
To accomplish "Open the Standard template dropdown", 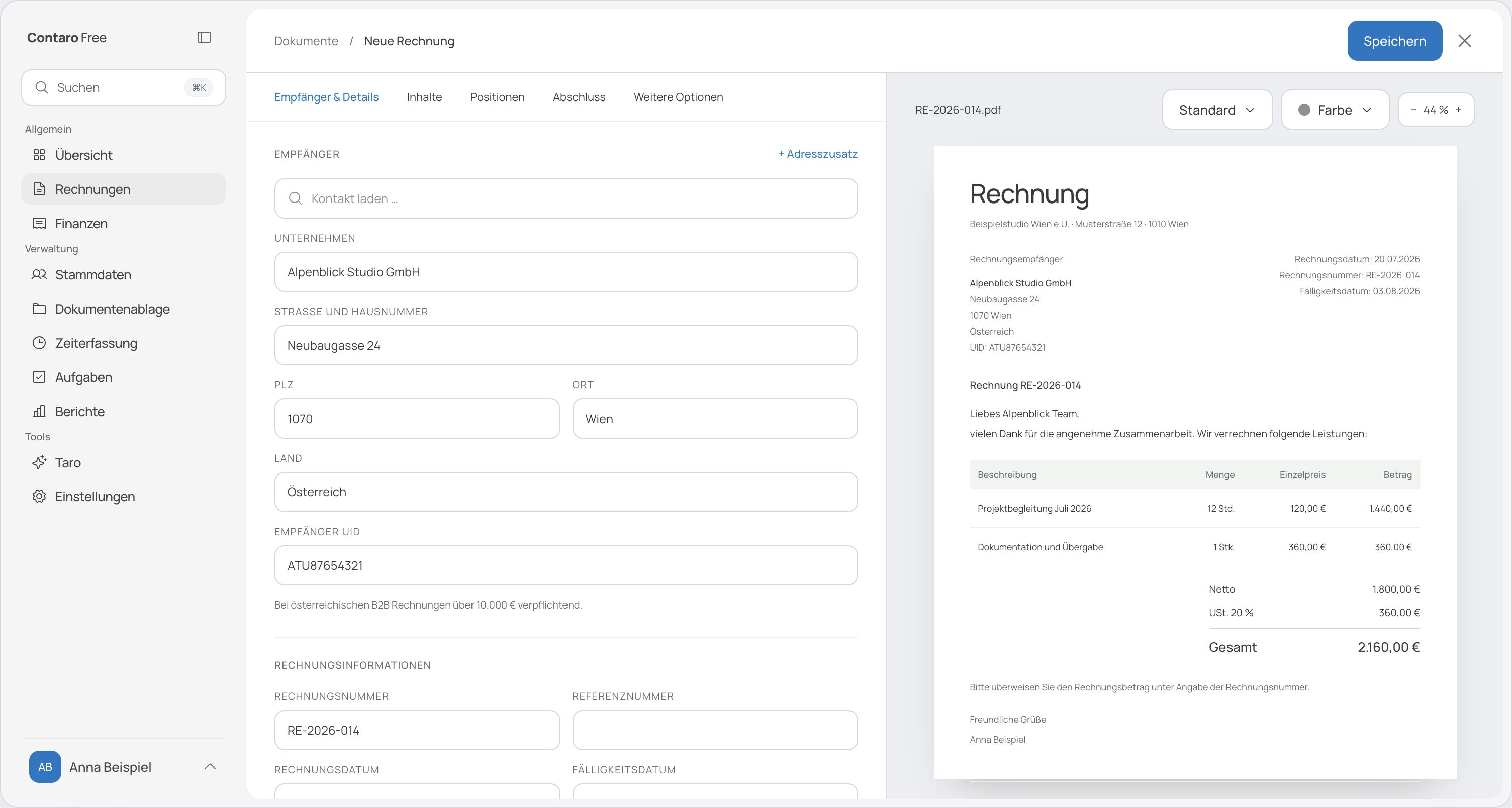I will tap(1217, 110).
